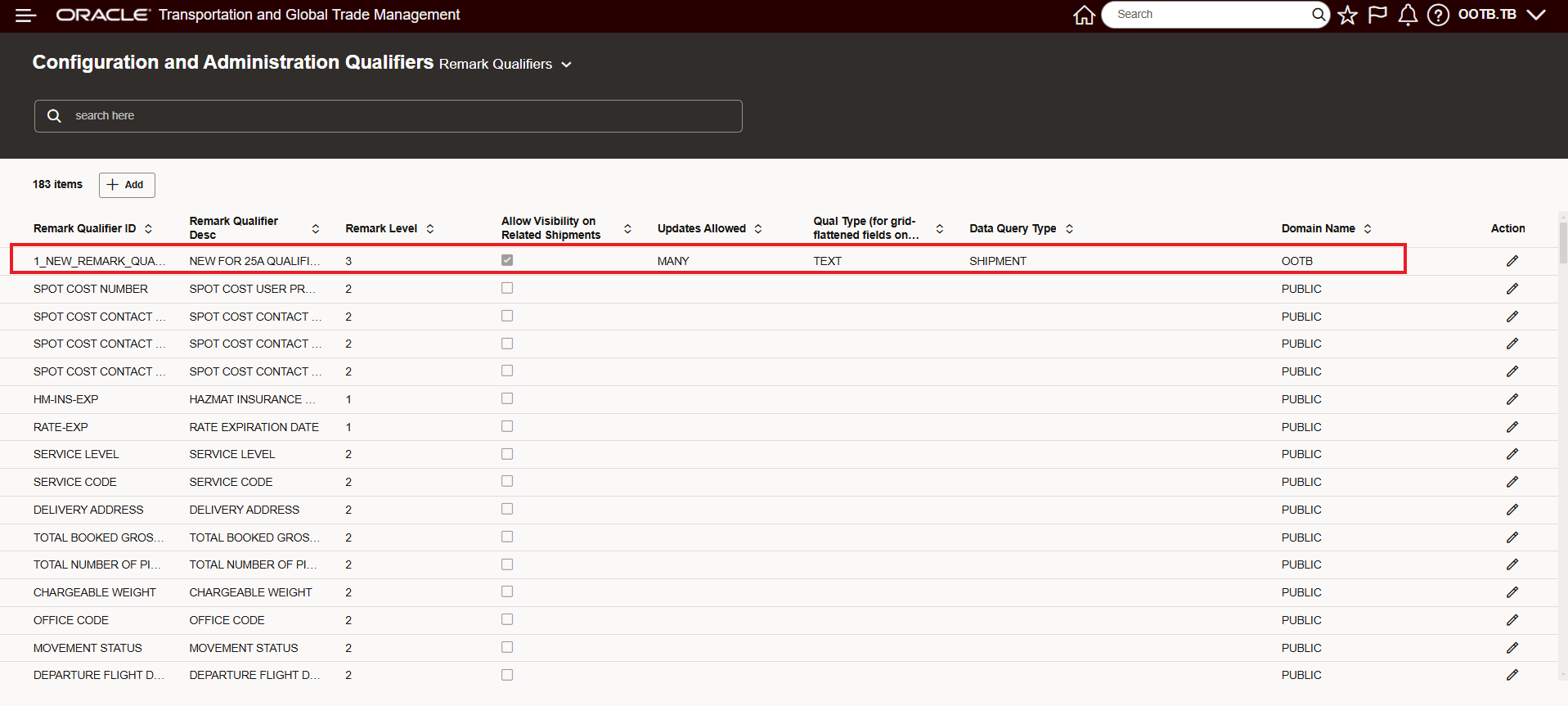The width and height of the screenshot is (1568, 706).
Task: Open the notifications bell
Action: pyautogui.click(x=1408, y=15)
